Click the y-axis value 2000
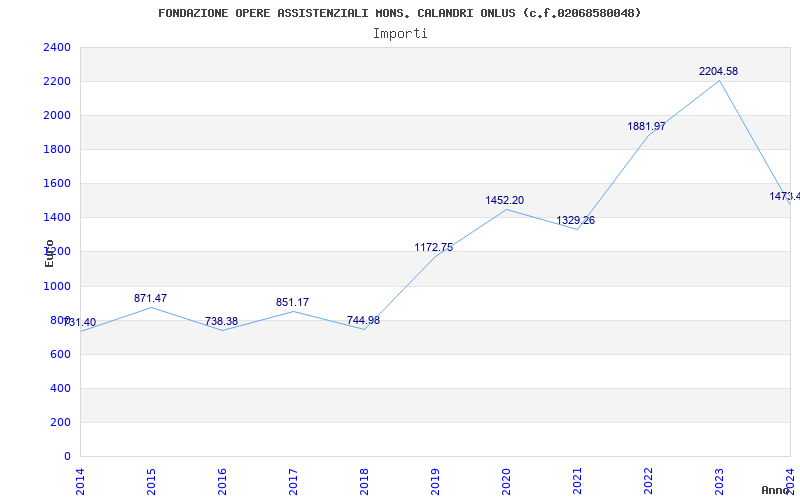 (57, 115)
